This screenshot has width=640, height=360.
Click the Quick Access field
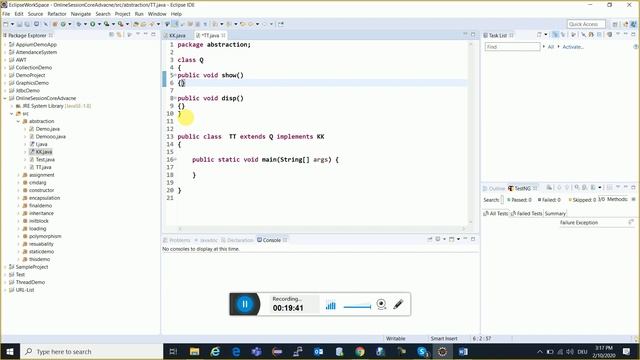coord(586,24)
